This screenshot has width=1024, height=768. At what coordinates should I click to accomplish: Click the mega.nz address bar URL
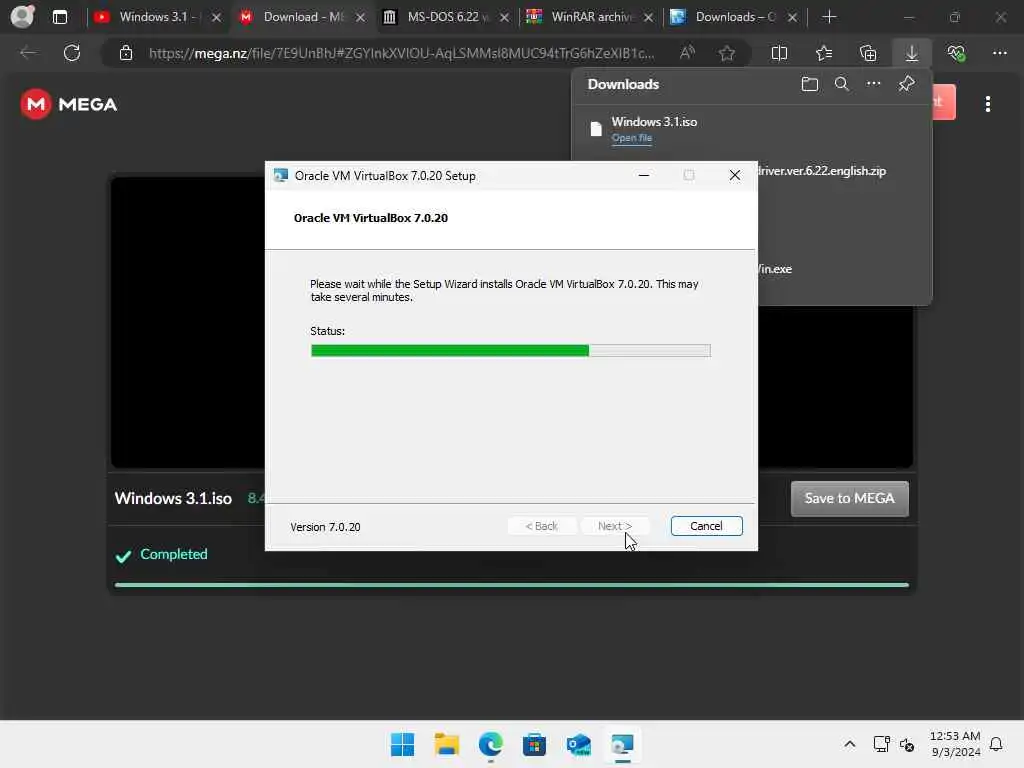tap(401, 54)
